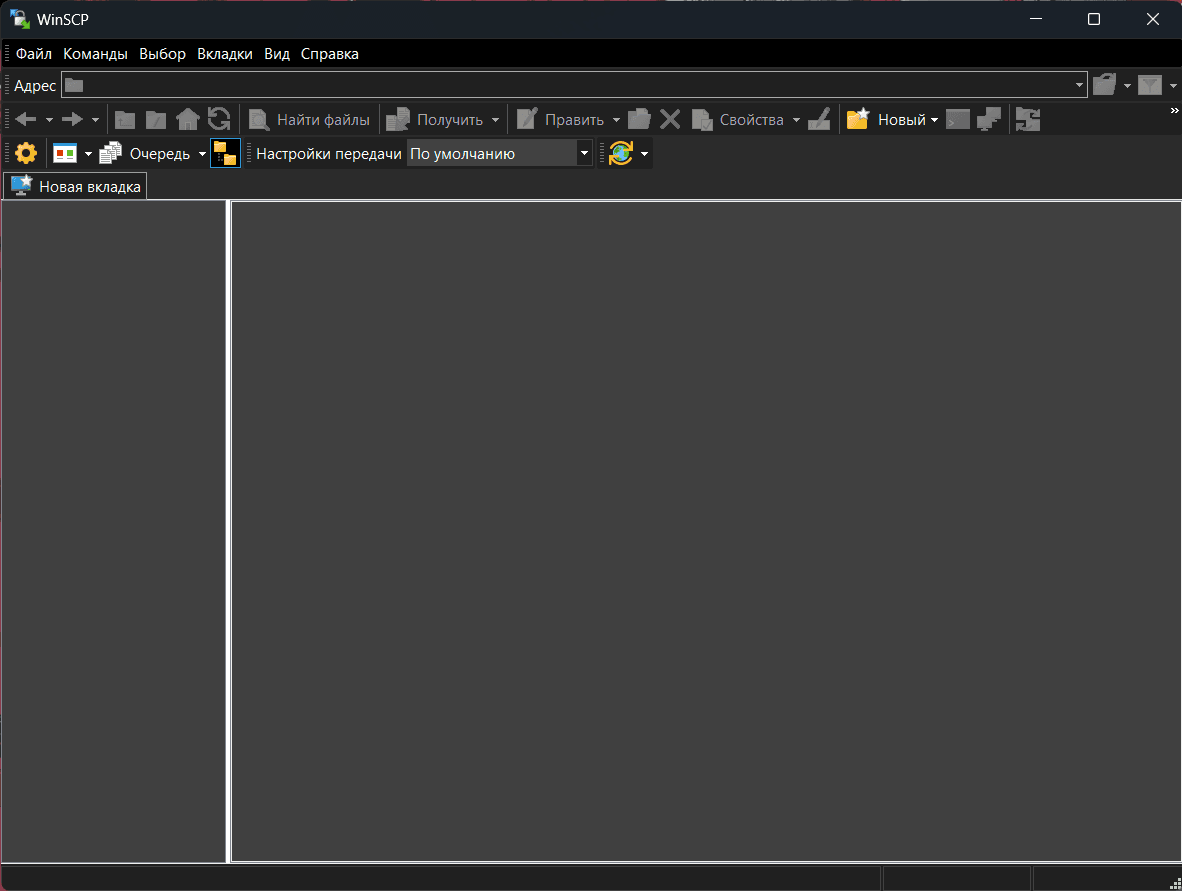The width and height of the screenshot is (1182, 891).
Task: Click the refresh directory icon
Action: coord(219,120)
